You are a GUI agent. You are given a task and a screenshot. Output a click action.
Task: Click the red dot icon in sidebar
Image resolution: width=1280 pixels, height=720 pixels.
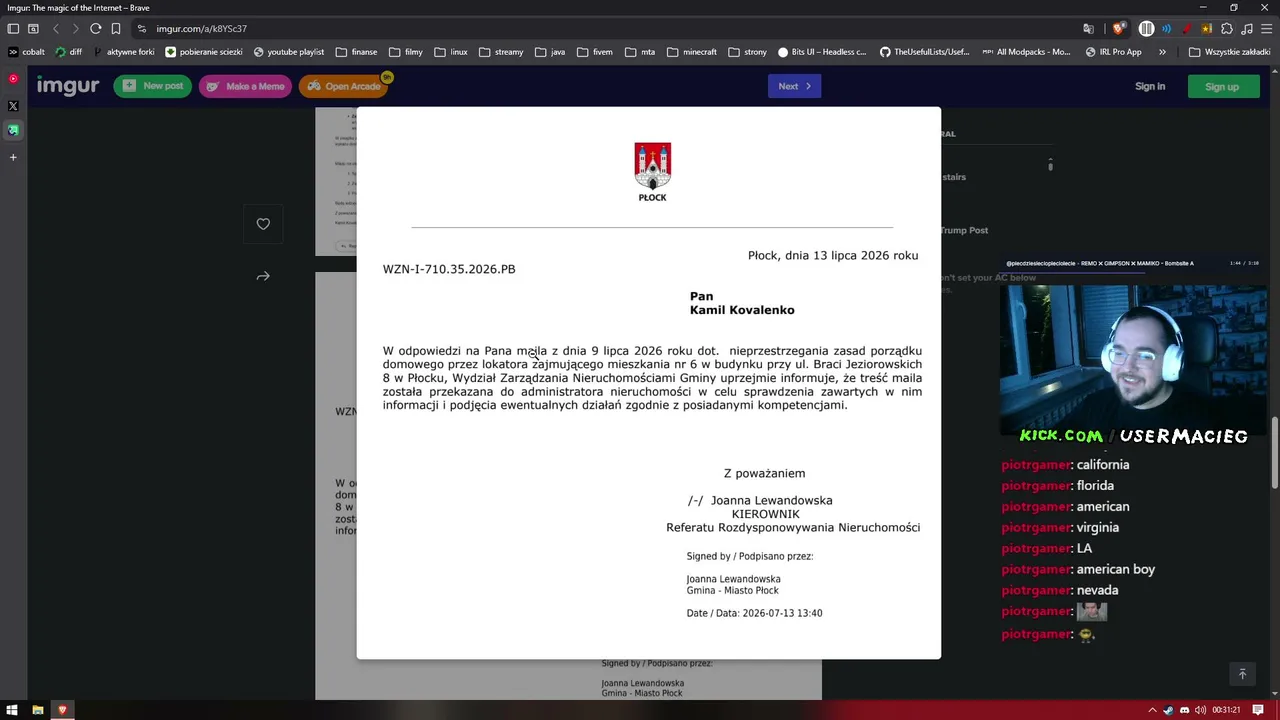coord(13,79)
